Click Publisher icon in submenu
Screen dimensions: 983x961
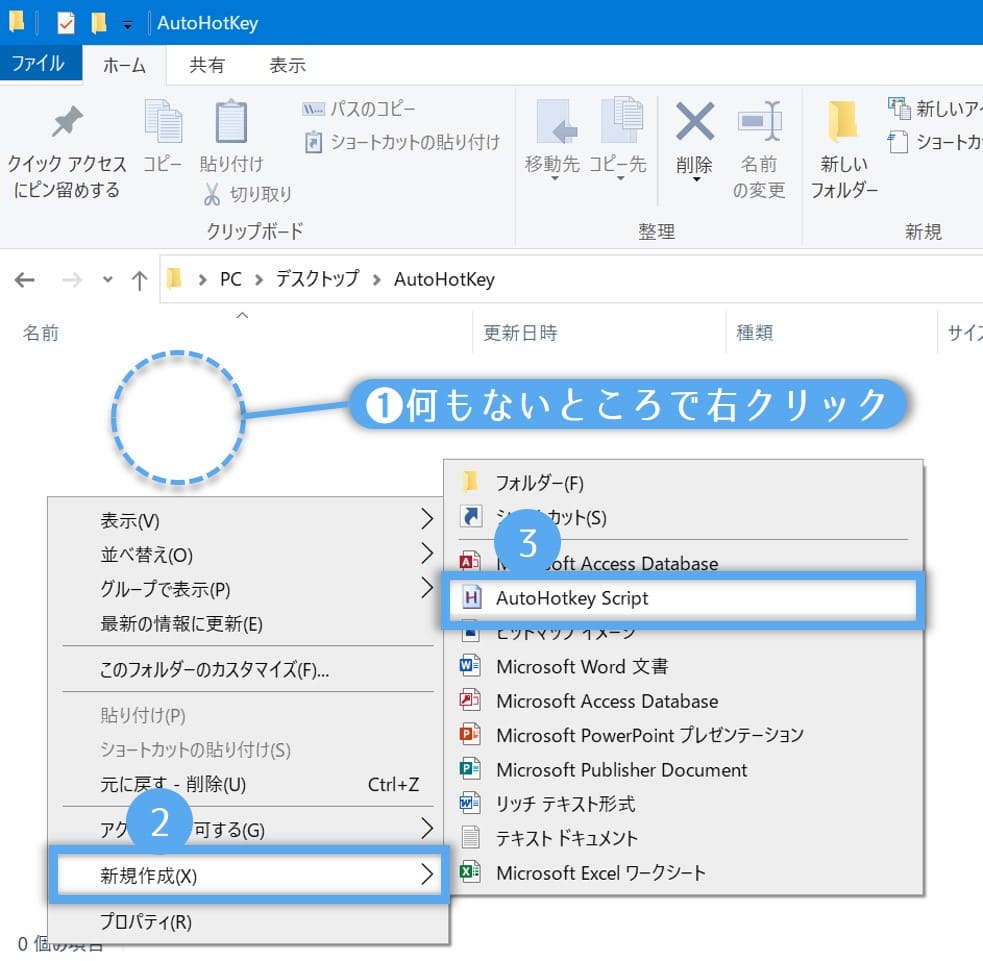click(470, 769)
